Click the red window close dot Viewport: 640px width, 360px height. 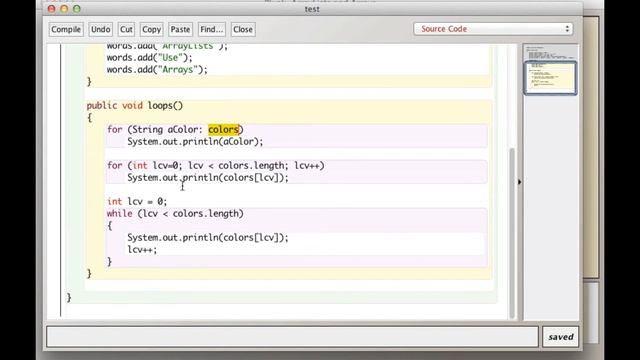click(x=51, y=9)
